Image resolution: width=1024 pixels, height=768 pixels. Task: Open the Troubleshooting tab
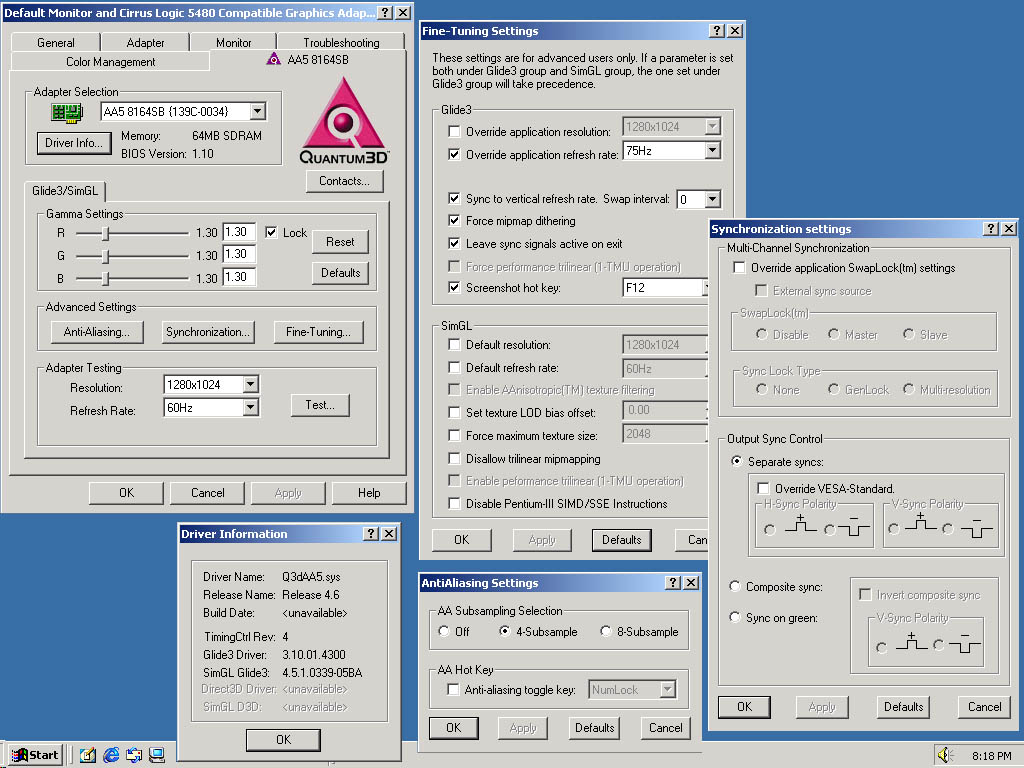coord(341,43)
